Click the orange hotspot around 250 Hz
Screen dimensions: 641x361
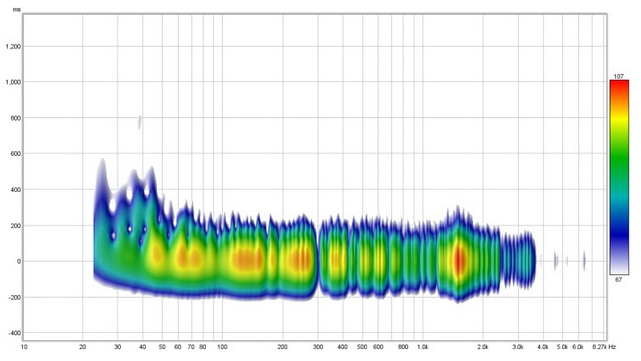click(302, 260)
